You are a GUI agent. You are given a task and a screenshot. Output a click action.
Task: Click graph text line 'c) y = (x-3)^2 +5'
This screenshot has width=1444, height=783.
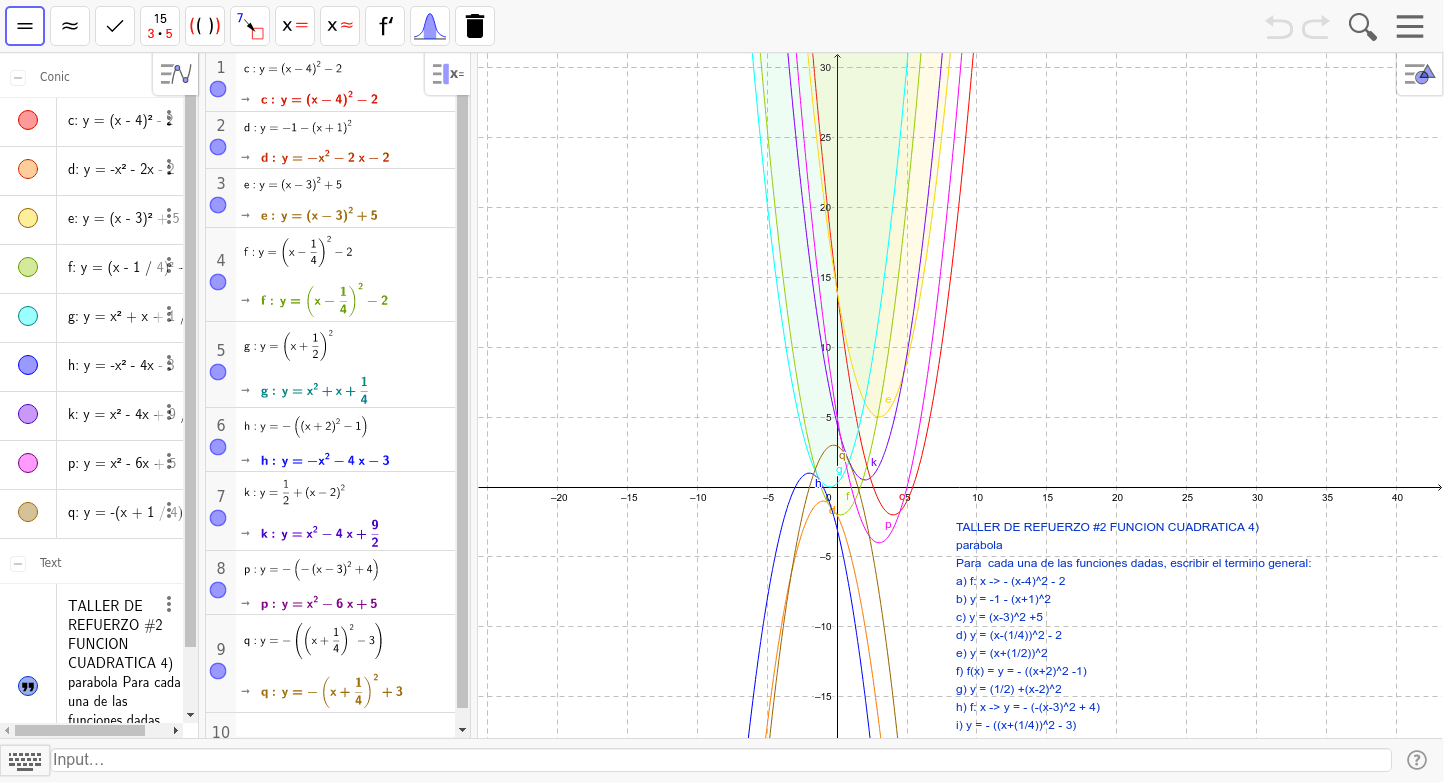[999, 617]
